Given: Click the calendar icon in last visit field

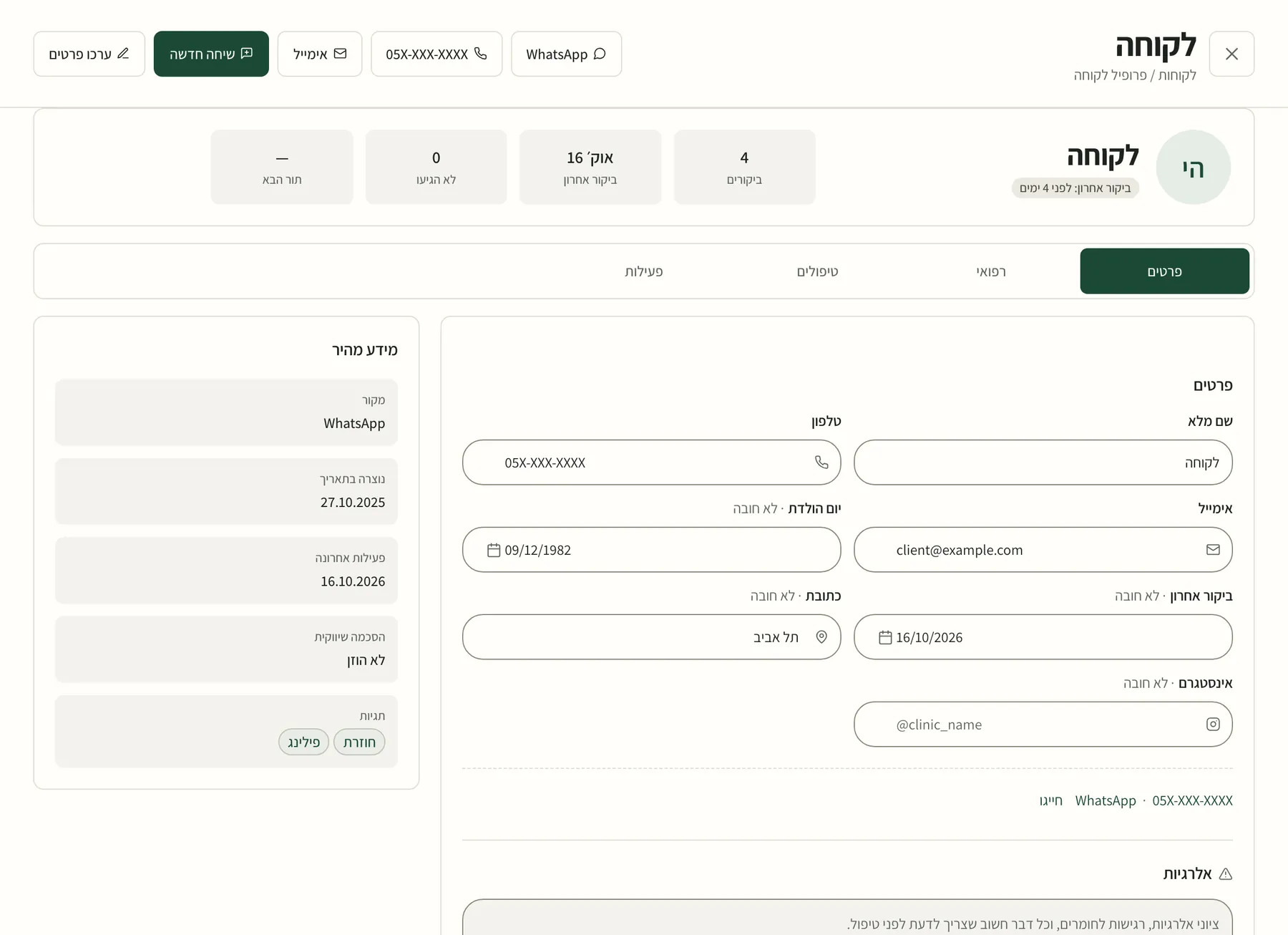Looking at the screenshot, I should coord(885,637).
